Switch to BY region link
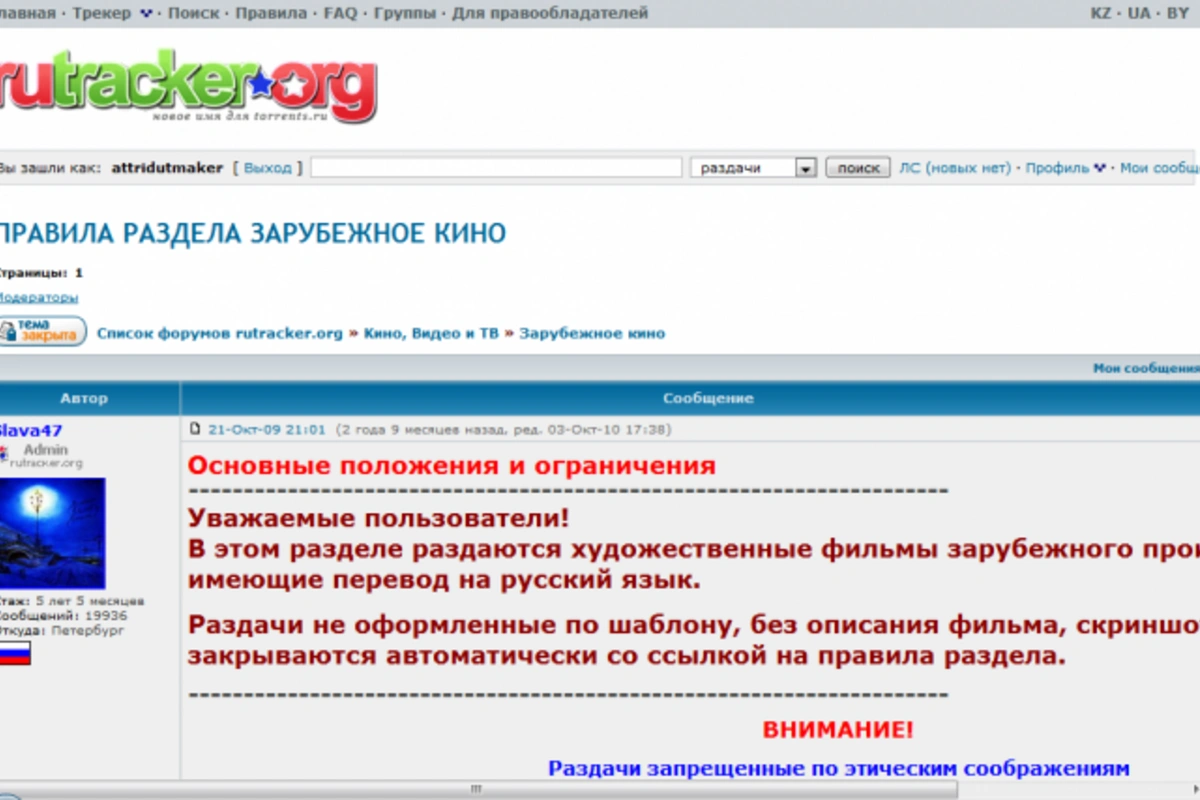 (x=1177, y=13)
